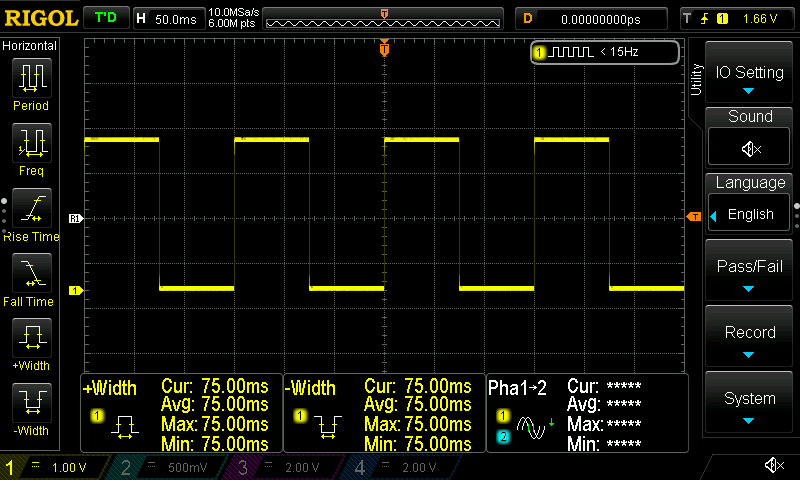800x480 pixels.
Task: Open the Record menu
Action: [x=750, y=338]
